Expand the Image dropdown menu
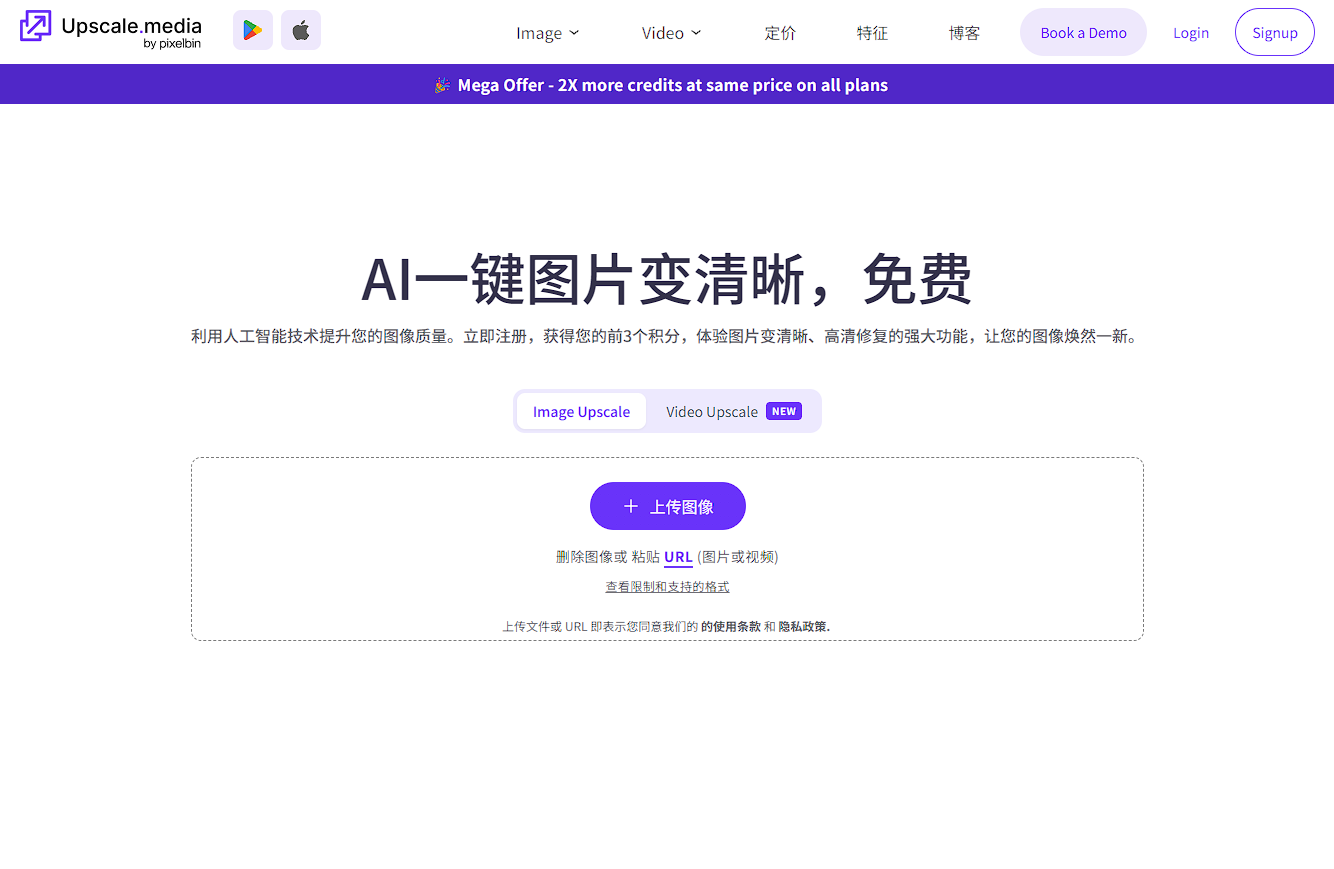This screenshot has width=1334, height=869. (548, 33)
